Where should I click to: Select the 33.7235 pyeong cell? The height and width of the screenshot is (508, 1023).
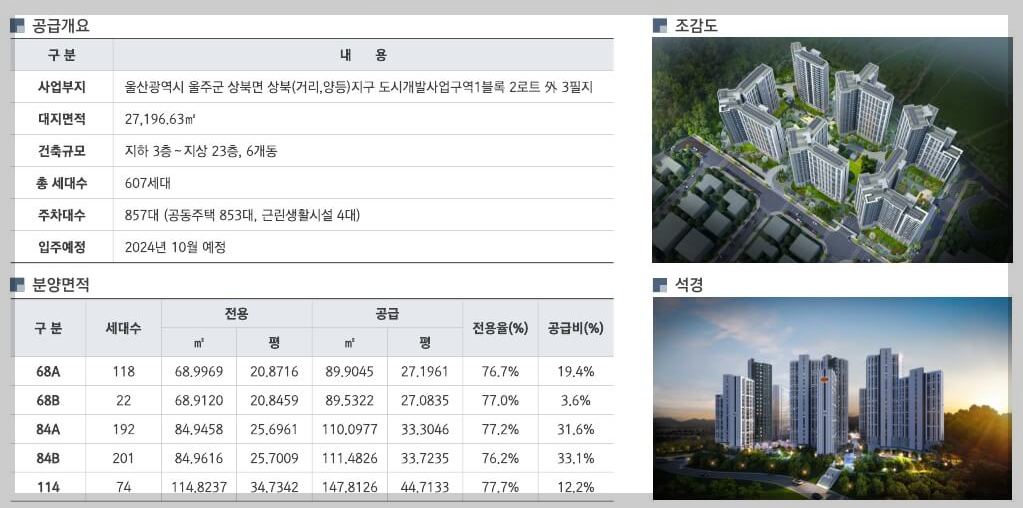click(425, 458)
